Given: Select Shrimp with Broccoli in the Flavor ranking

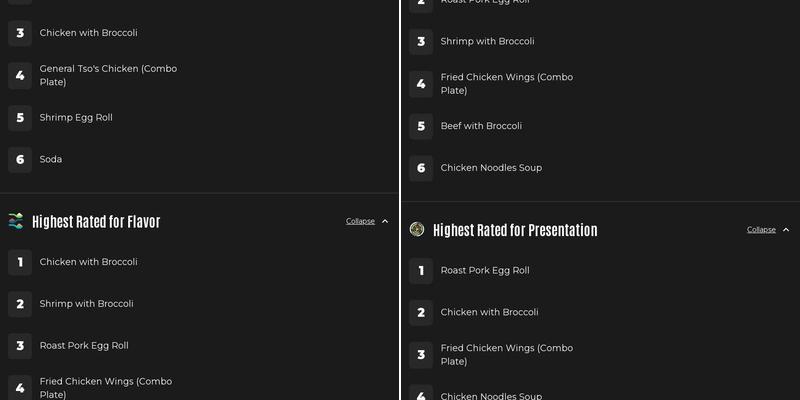Looking at the screenshot, I should click(86, 304).
